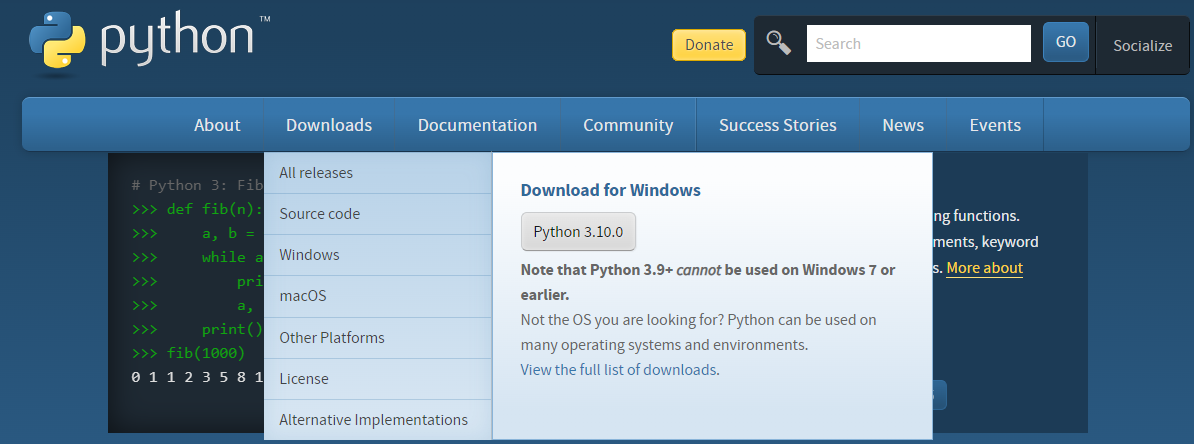Open the Community menu
1194x444 pixels.
click(628, 125)
